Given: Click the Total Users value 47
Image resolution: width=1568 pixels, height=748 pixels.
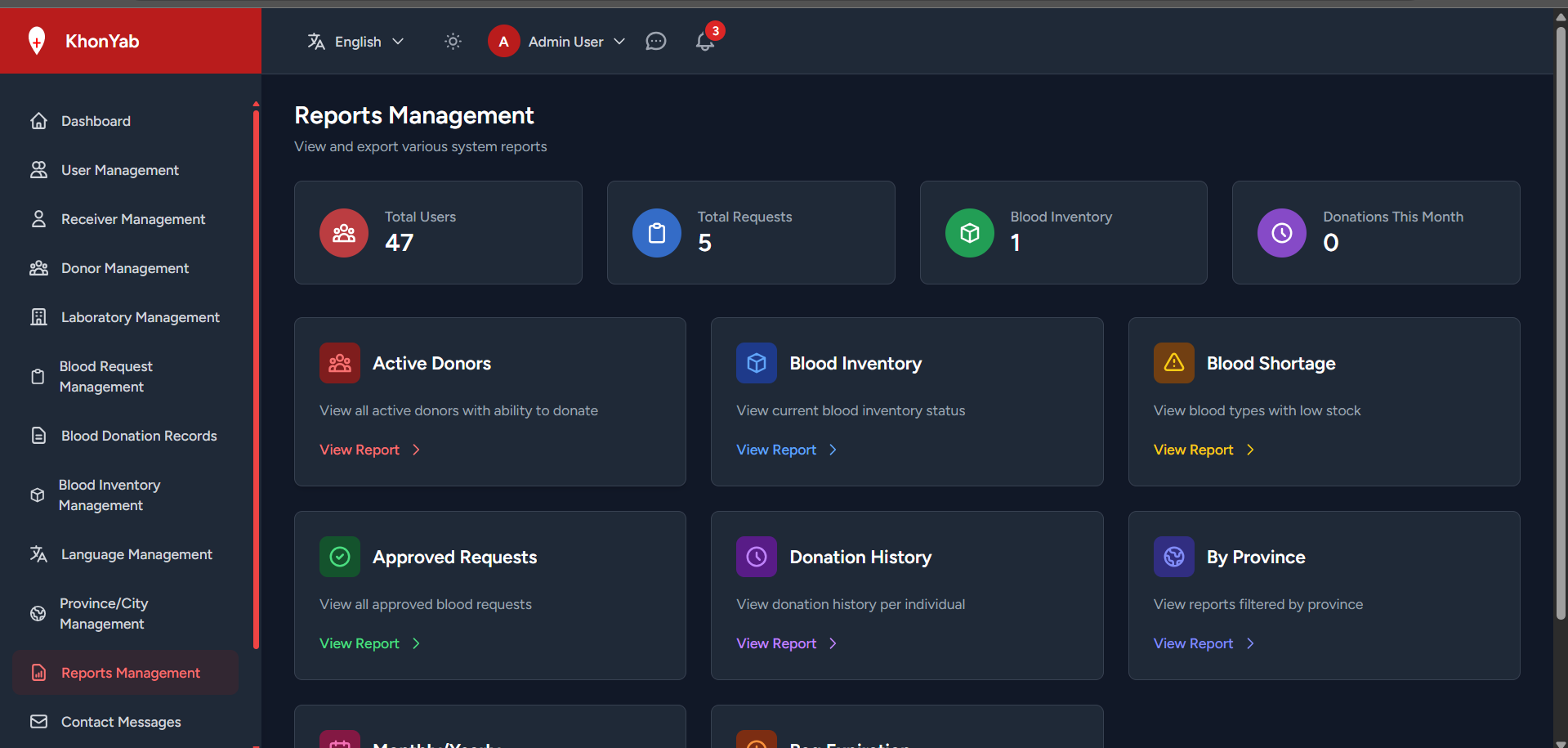Looking at the screenshot, I should [x=399, y=243].
